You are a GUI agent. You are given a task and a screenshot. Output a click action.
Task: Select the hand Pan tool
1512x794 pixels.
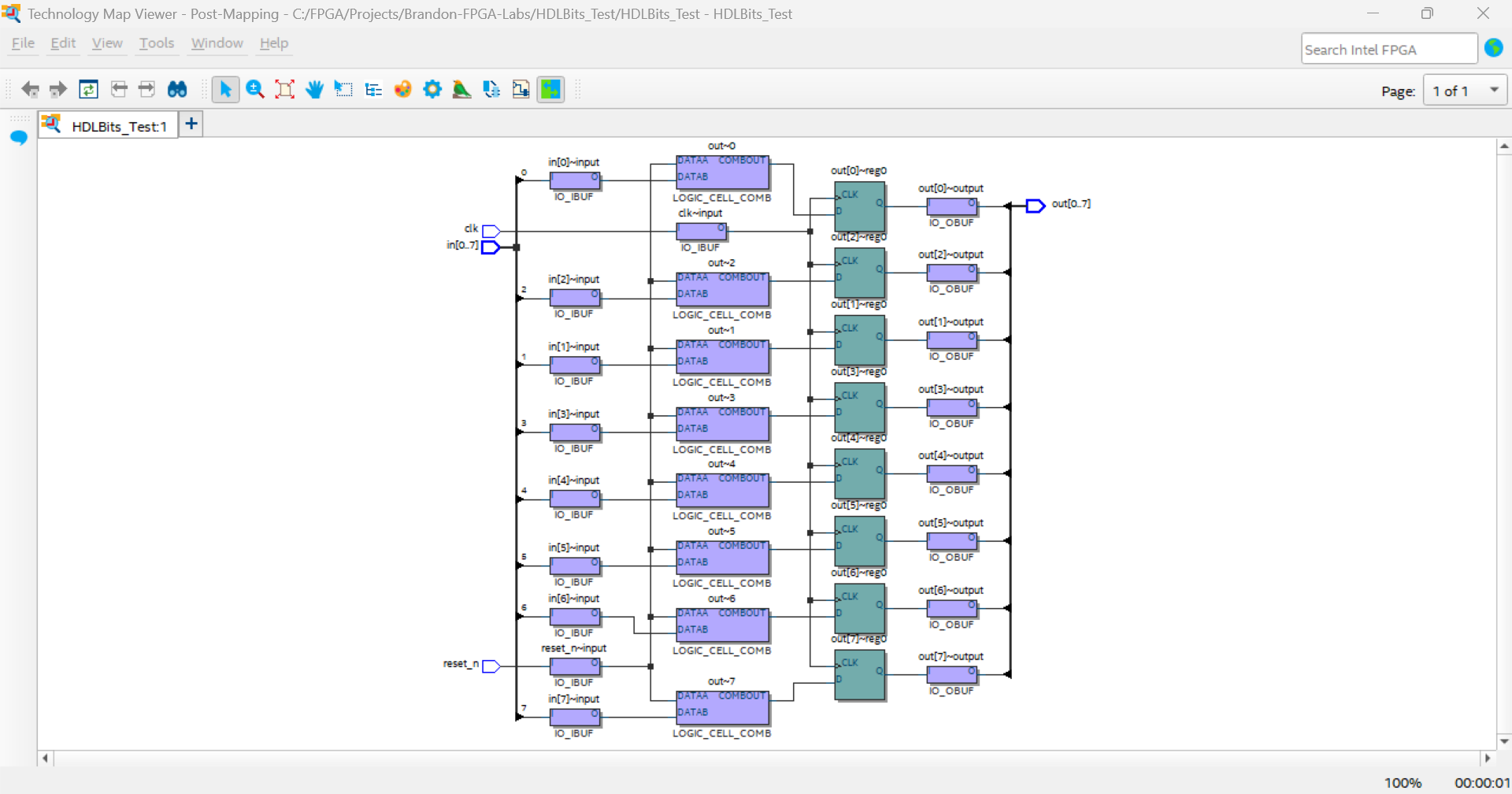point(314,90)
